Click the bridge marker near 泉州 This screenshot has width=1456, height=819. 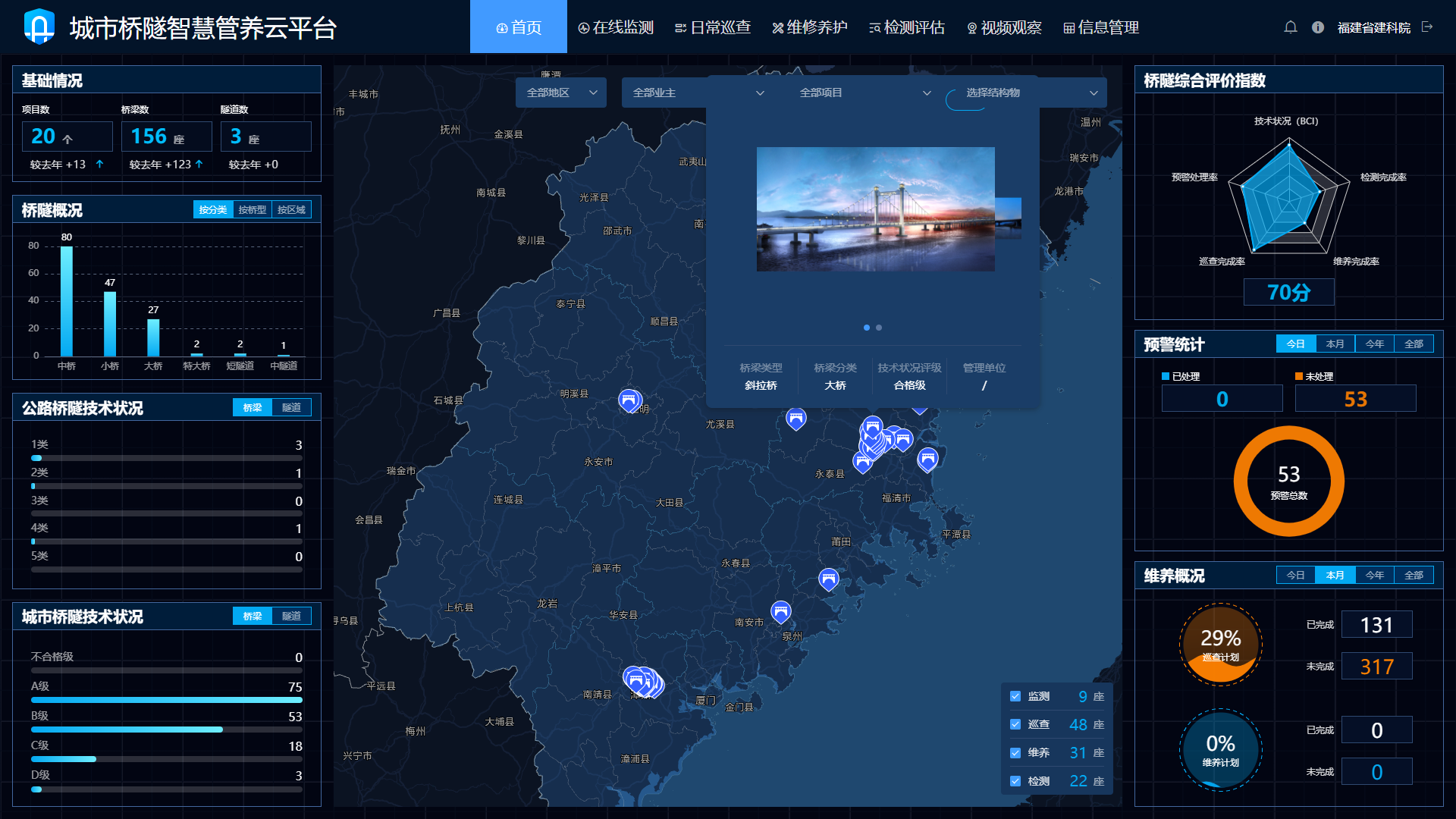click(780, 611)
